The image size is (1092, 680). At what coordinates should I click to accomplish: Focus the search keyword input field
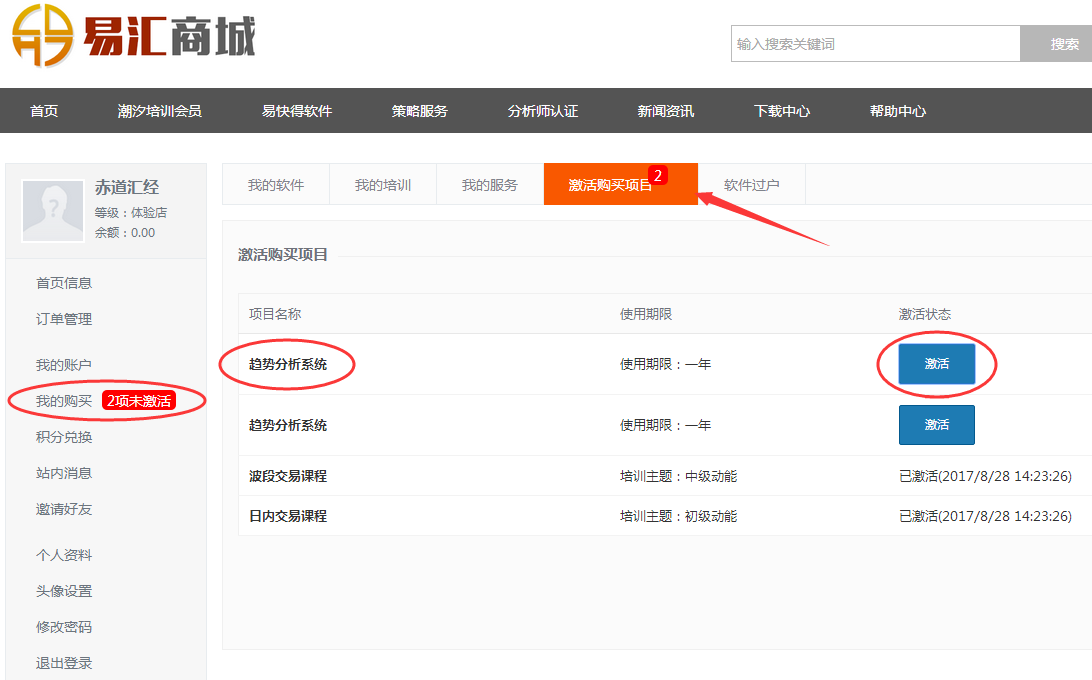(875, 44)
